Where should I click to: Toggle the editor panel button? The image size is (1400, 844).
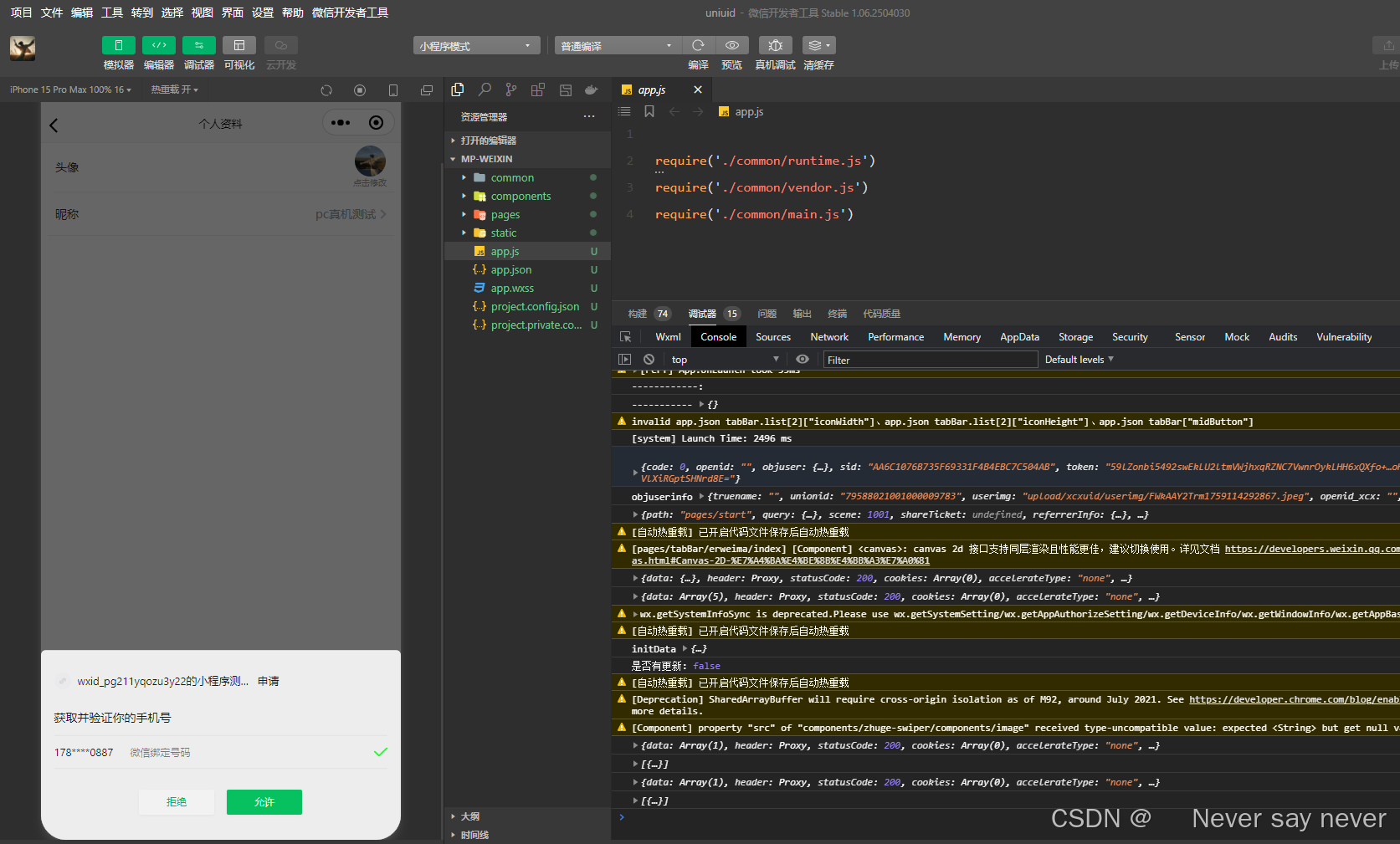[158, 45]
